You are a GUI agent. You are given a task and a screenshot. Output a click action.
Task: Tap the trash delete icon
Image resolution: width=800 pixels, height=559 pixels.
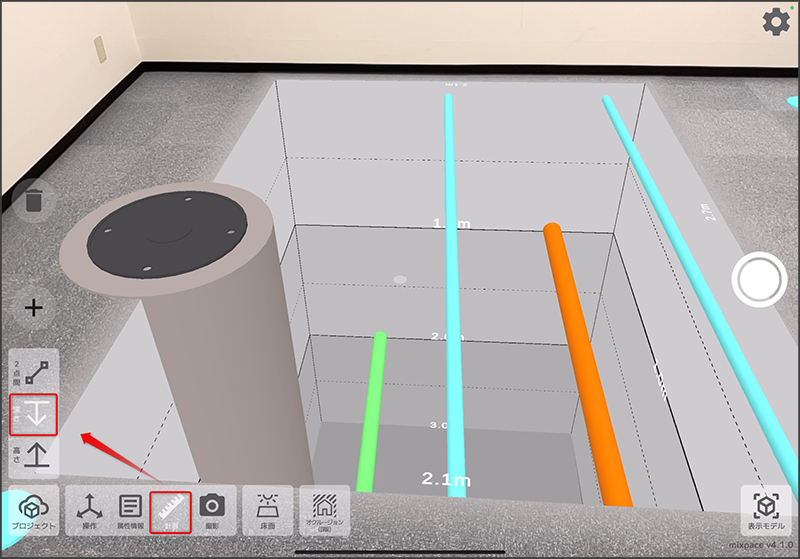click(34, 200)
